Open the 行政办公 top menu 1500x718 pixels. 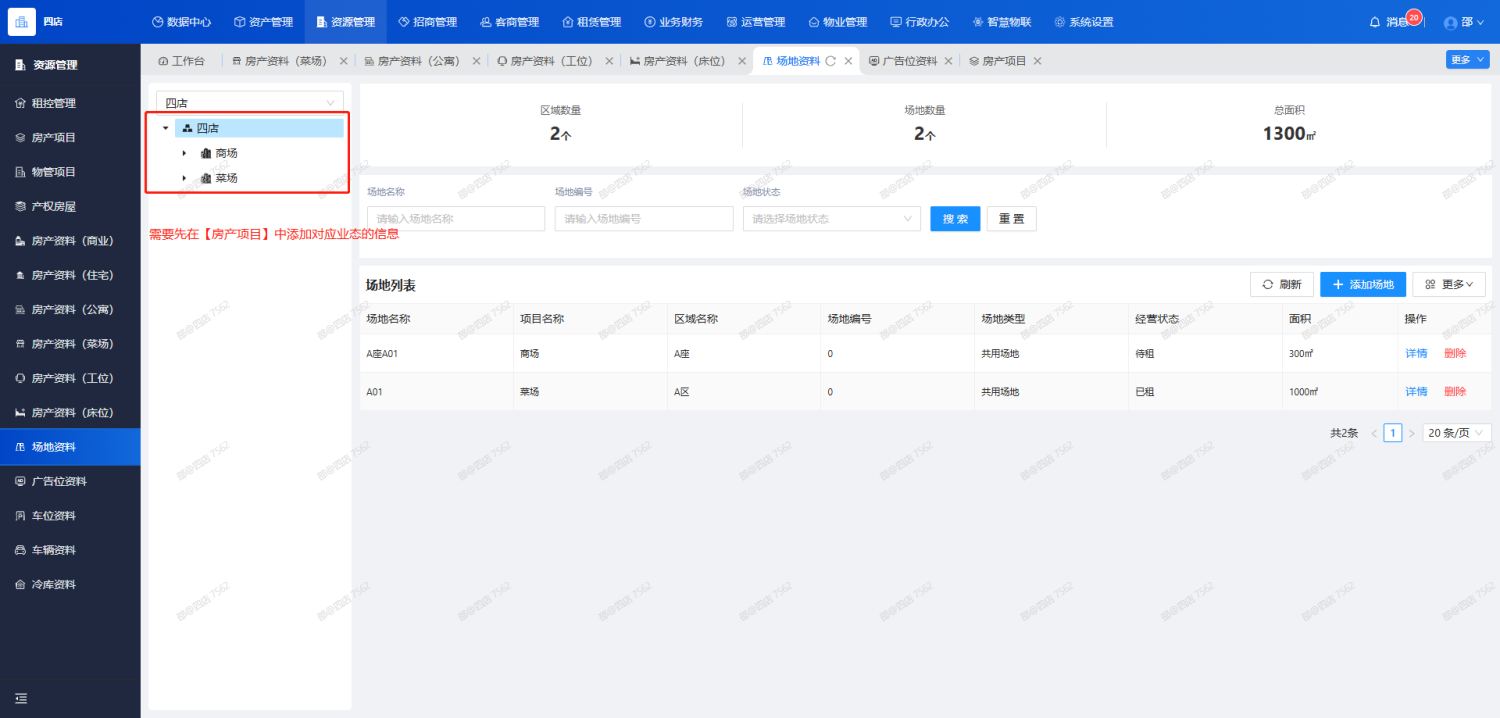pos(919,22)
